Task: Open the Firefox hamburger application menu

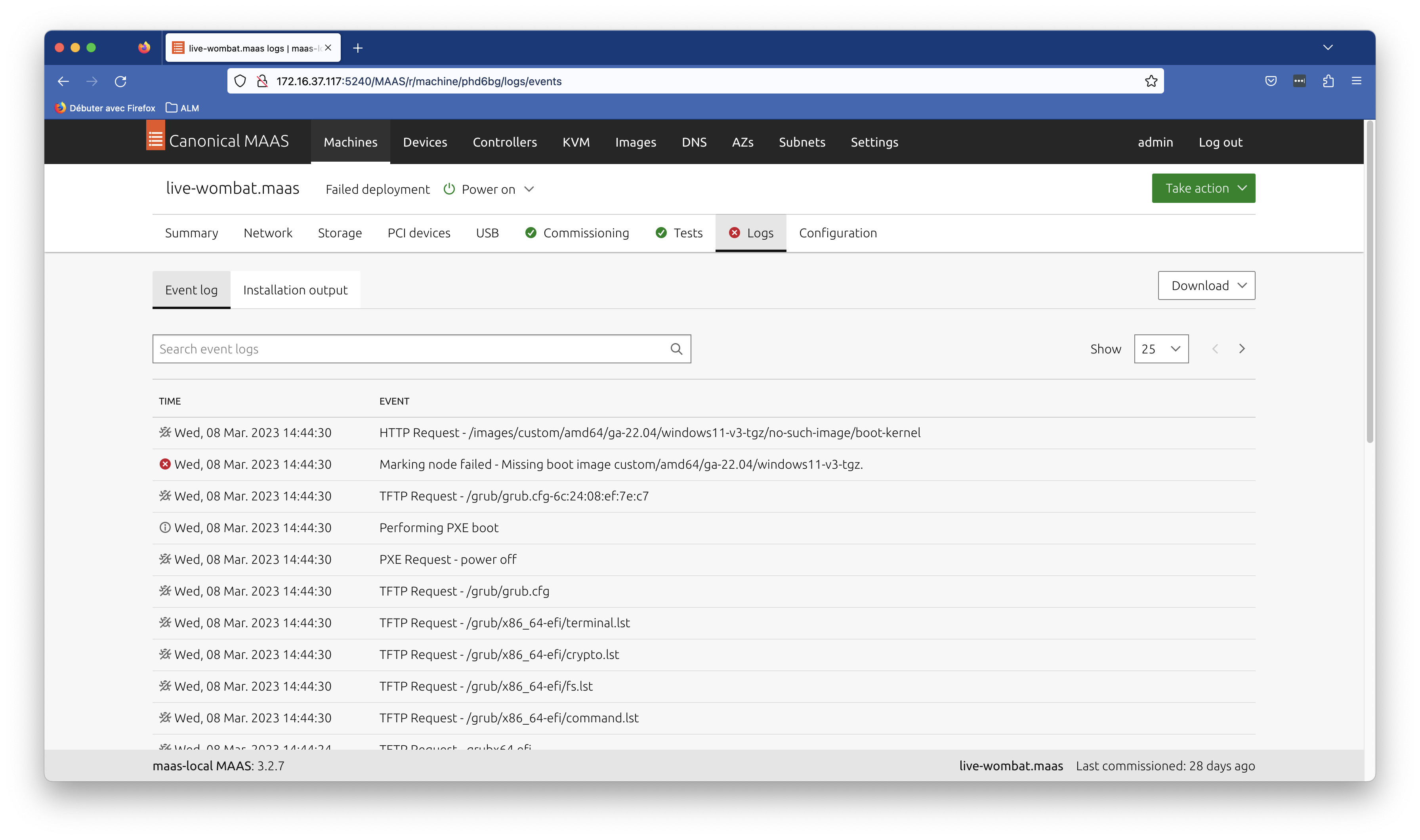Action: pyautogui.click(x=1356, y=82)
